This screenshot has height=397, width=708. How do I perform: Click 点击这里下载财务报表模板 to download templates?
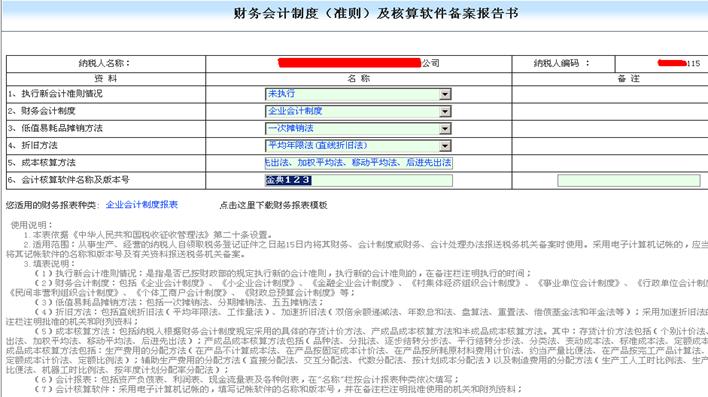[x=273, y=205]
